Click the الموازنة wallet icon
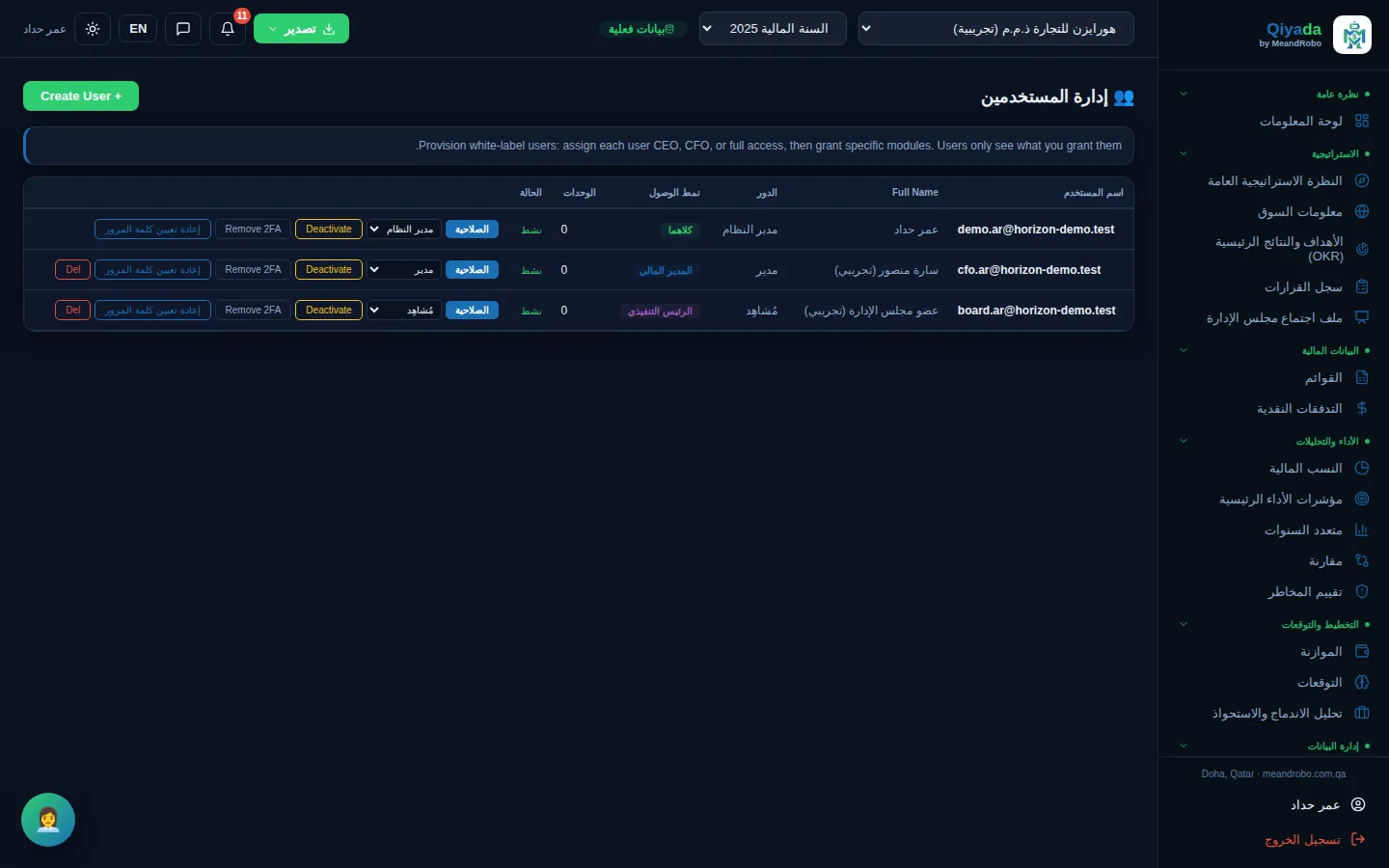 (1362, 651)
